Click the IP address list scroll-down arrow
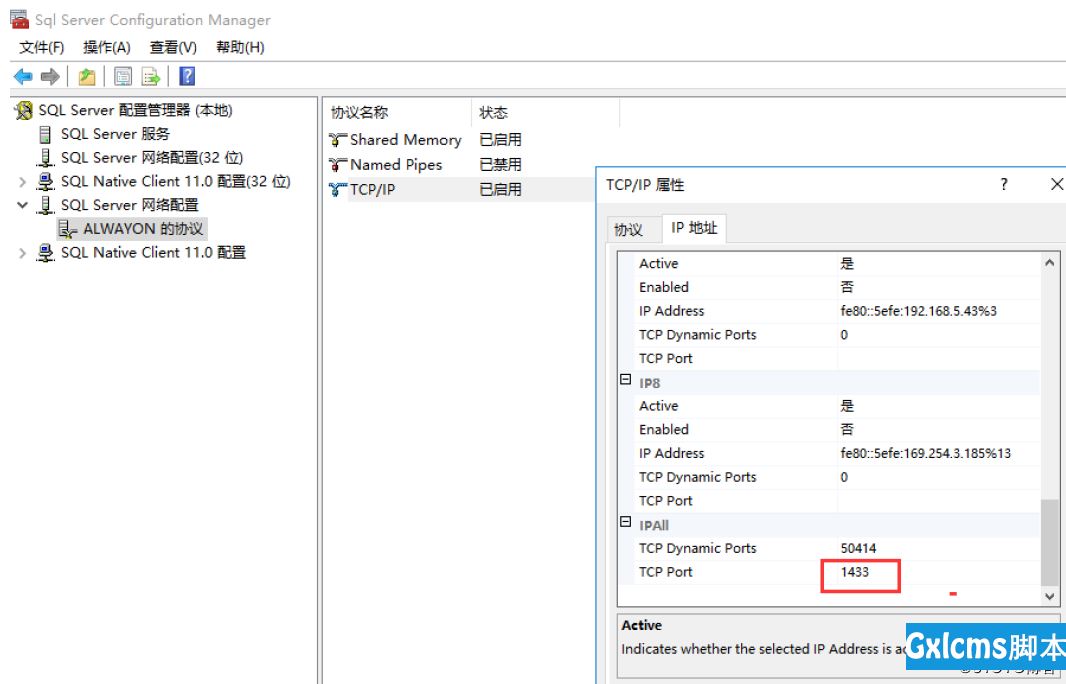This screenshot has width=1066, height=684. coord(1050,596)
